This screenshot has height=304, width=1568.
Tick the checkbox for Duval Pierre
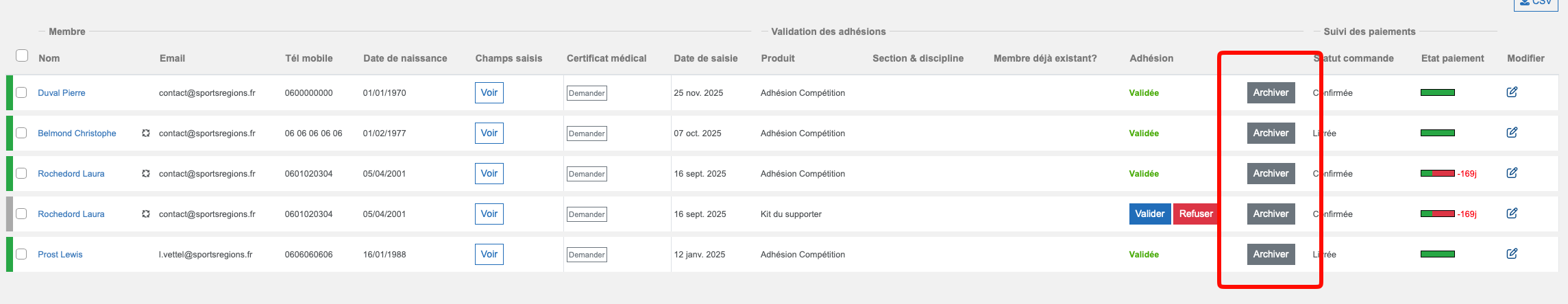coord(22,92)
